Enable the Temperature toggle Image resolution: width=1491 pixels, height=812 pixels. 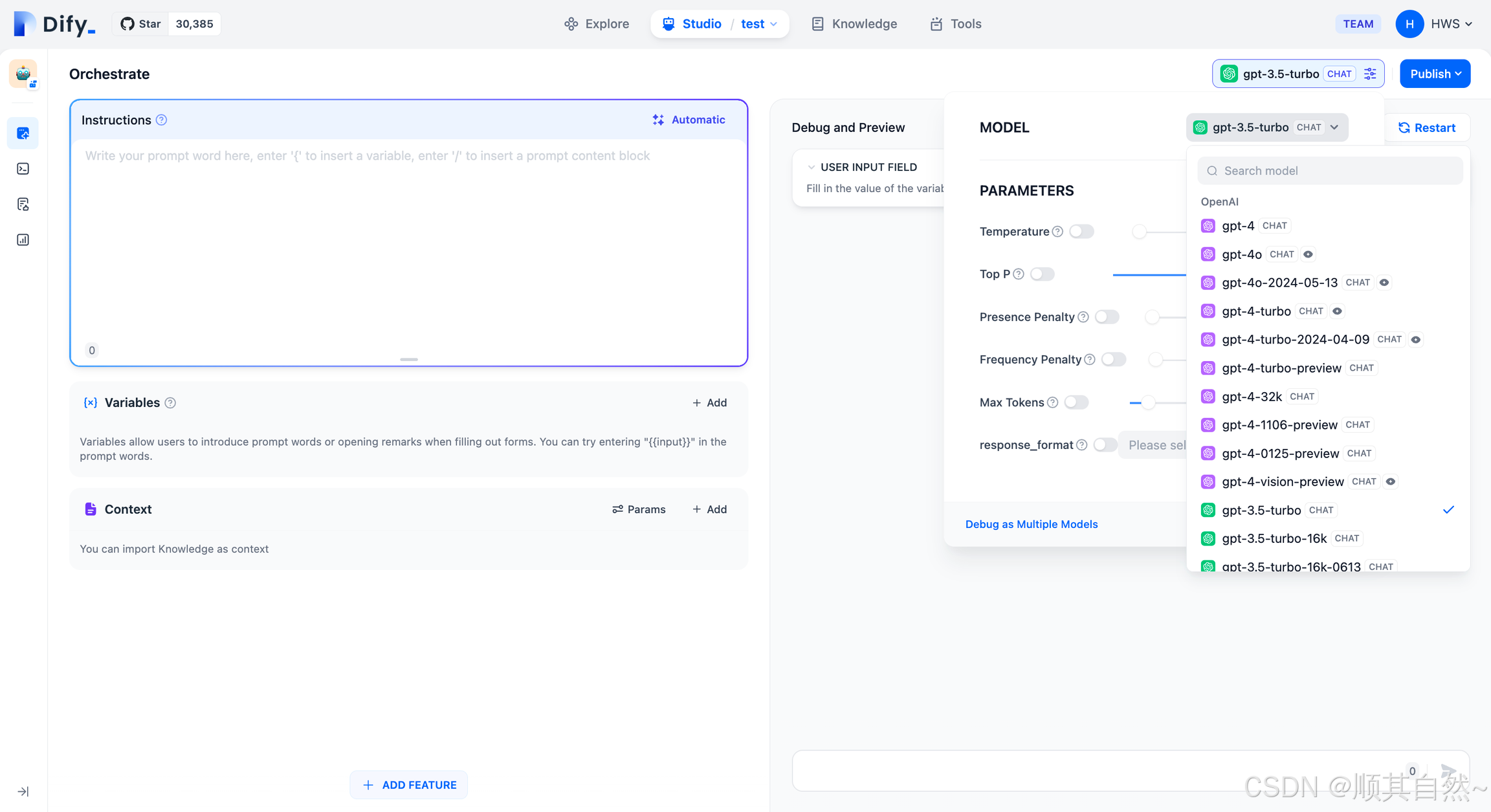[1081, 232]
